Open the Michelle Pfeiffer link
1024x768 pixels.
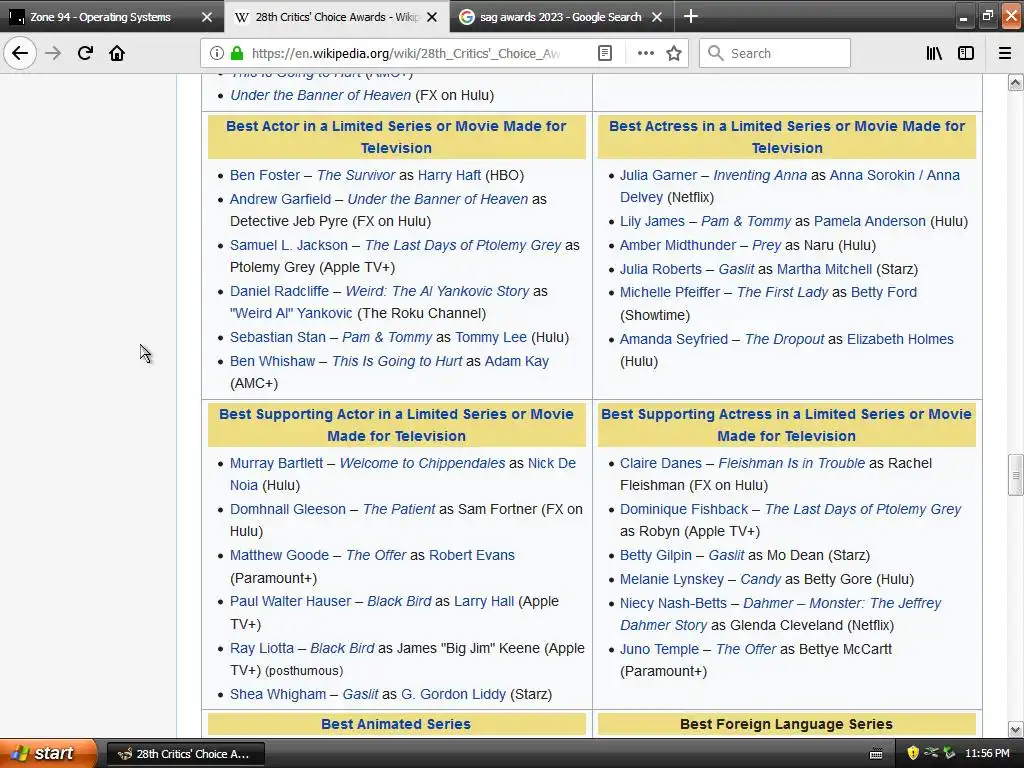(669, 292)
